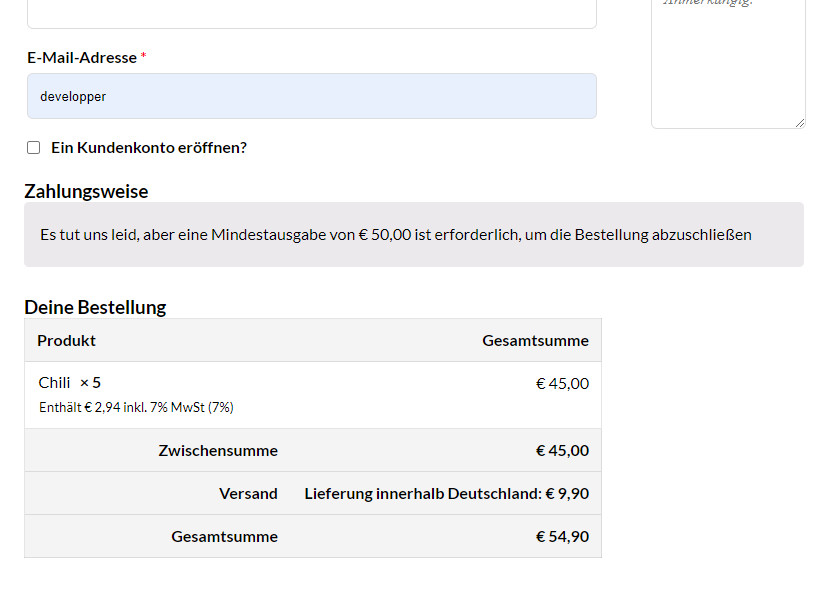Click the Versand row label
This screenshot has width=822, height=610.
click(248, 493)
